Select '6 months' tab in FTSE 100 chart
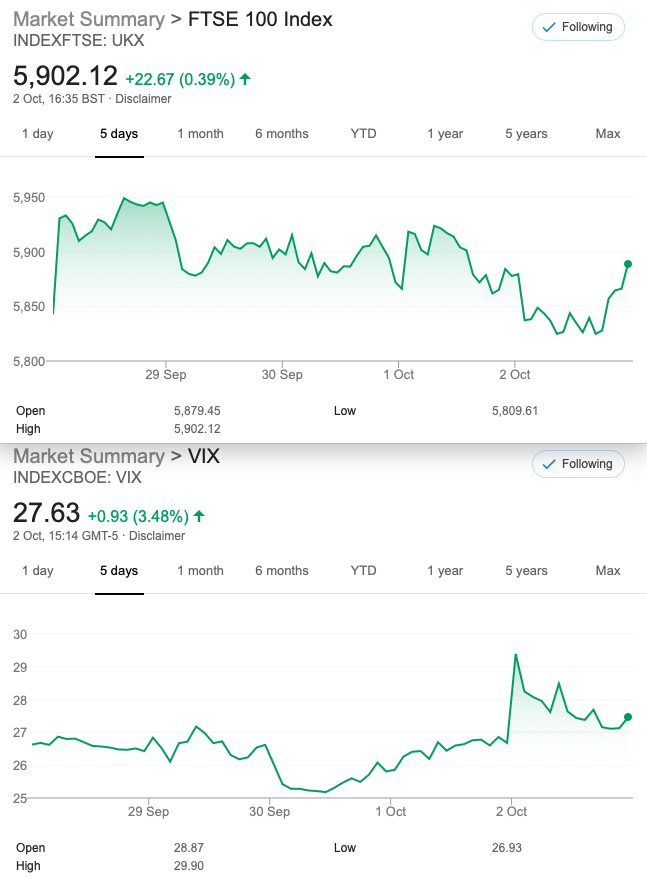647x878 pixels. pos(282,134)
